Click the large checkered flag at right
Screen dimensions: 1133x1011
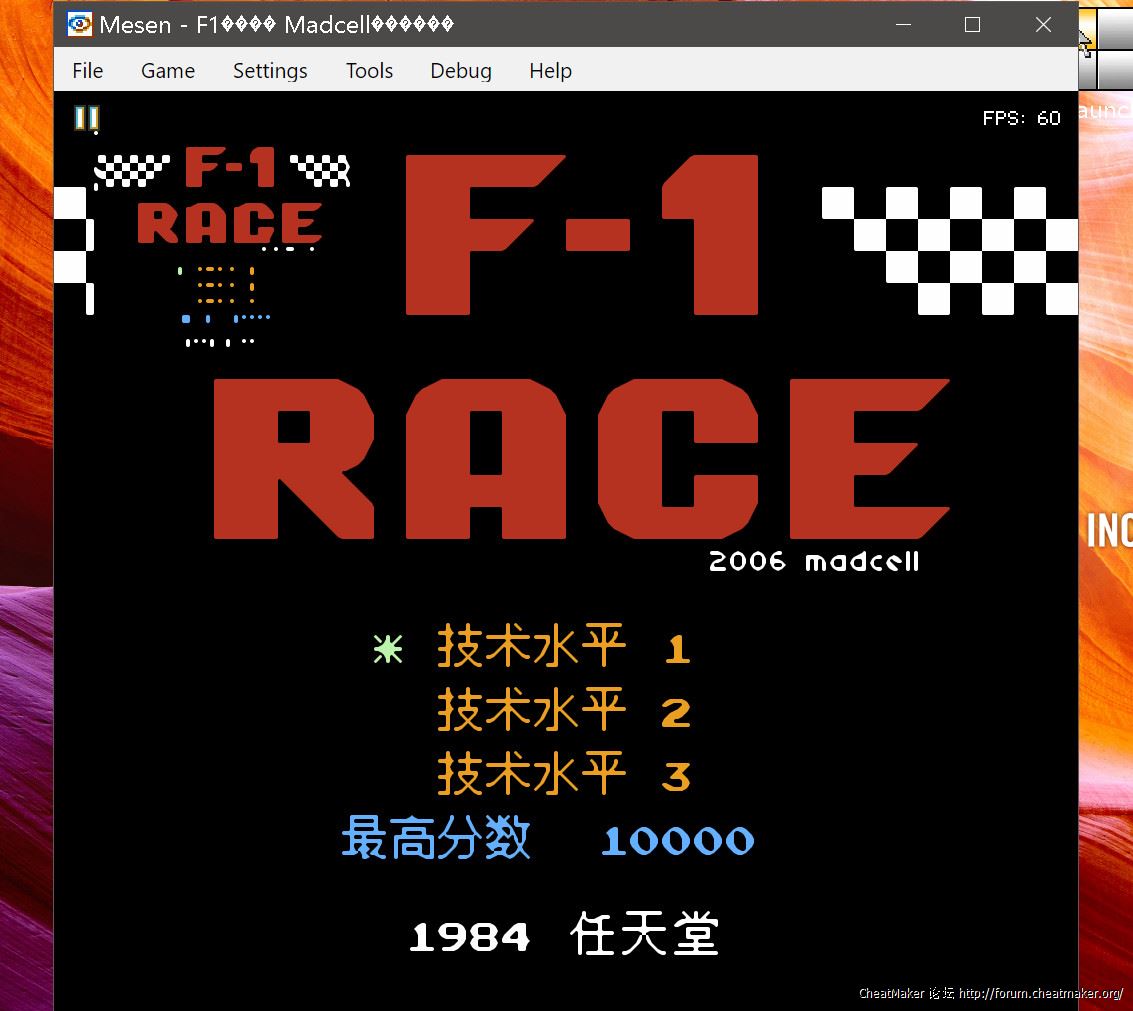950,250
